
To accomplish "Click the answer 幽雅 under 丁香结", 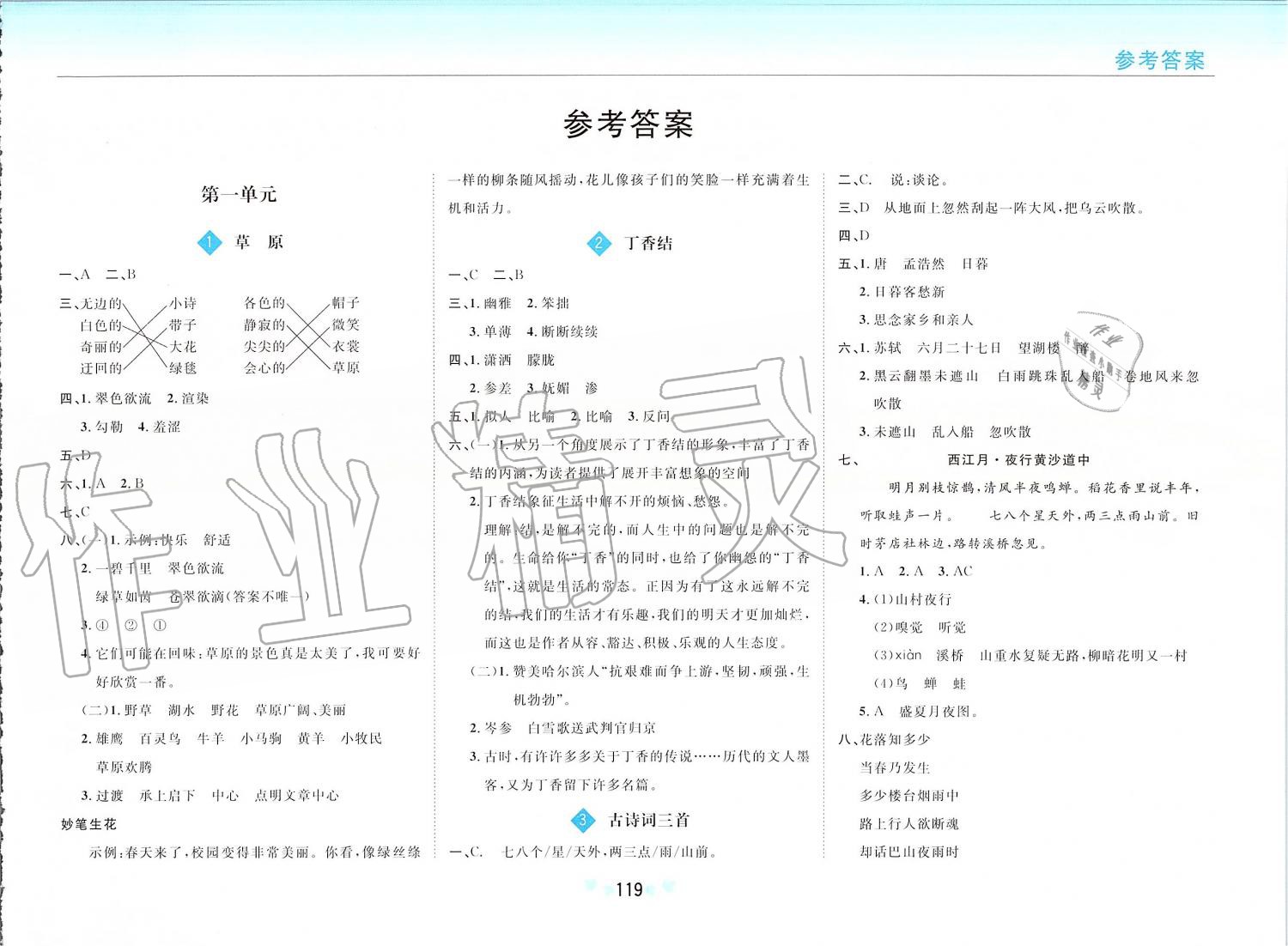I will [x=497, y=303].
